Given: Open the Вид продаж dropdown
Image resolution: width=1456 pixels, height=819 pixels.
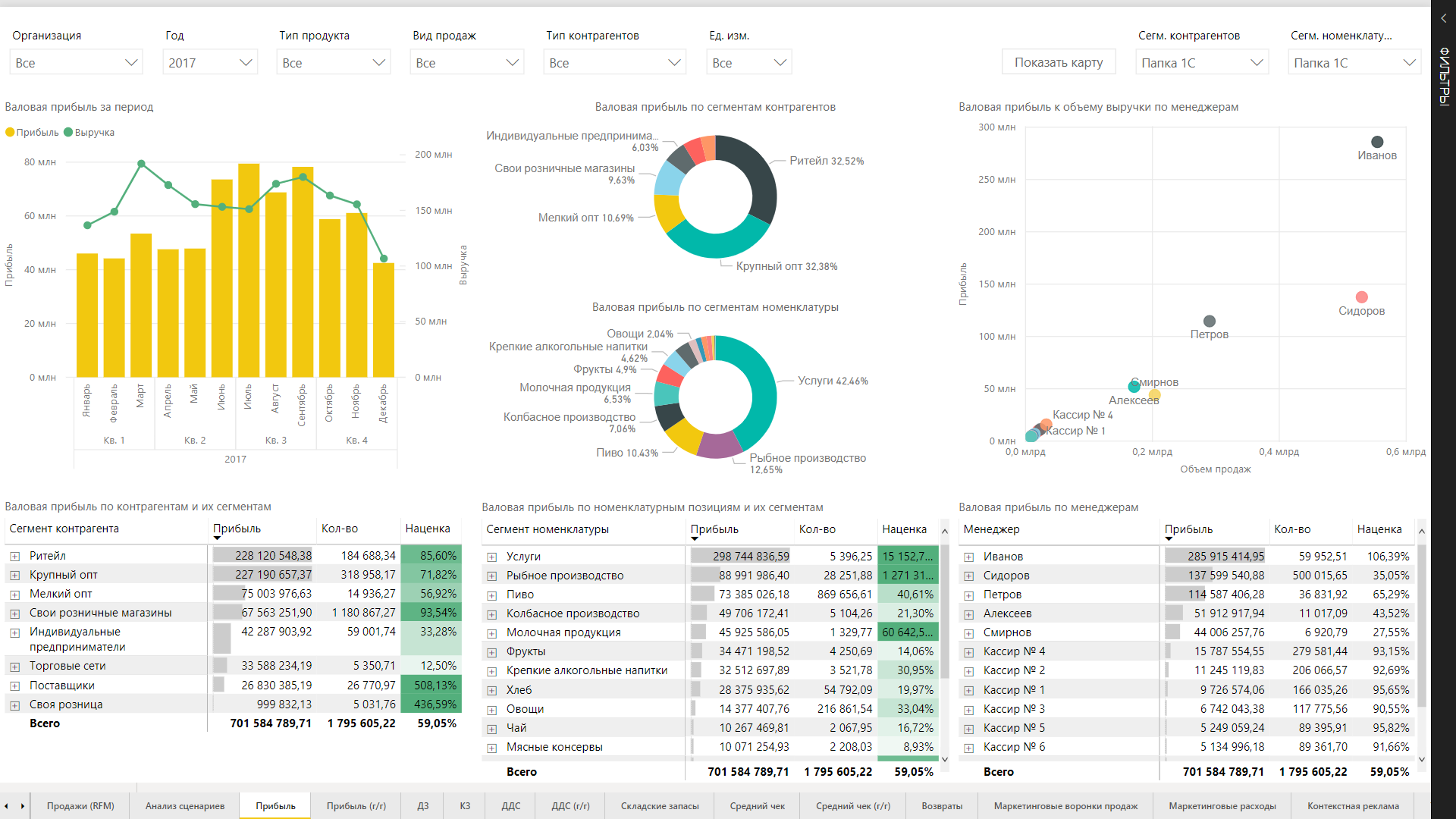Looking at the screenshot, I should tap(467, 62).
